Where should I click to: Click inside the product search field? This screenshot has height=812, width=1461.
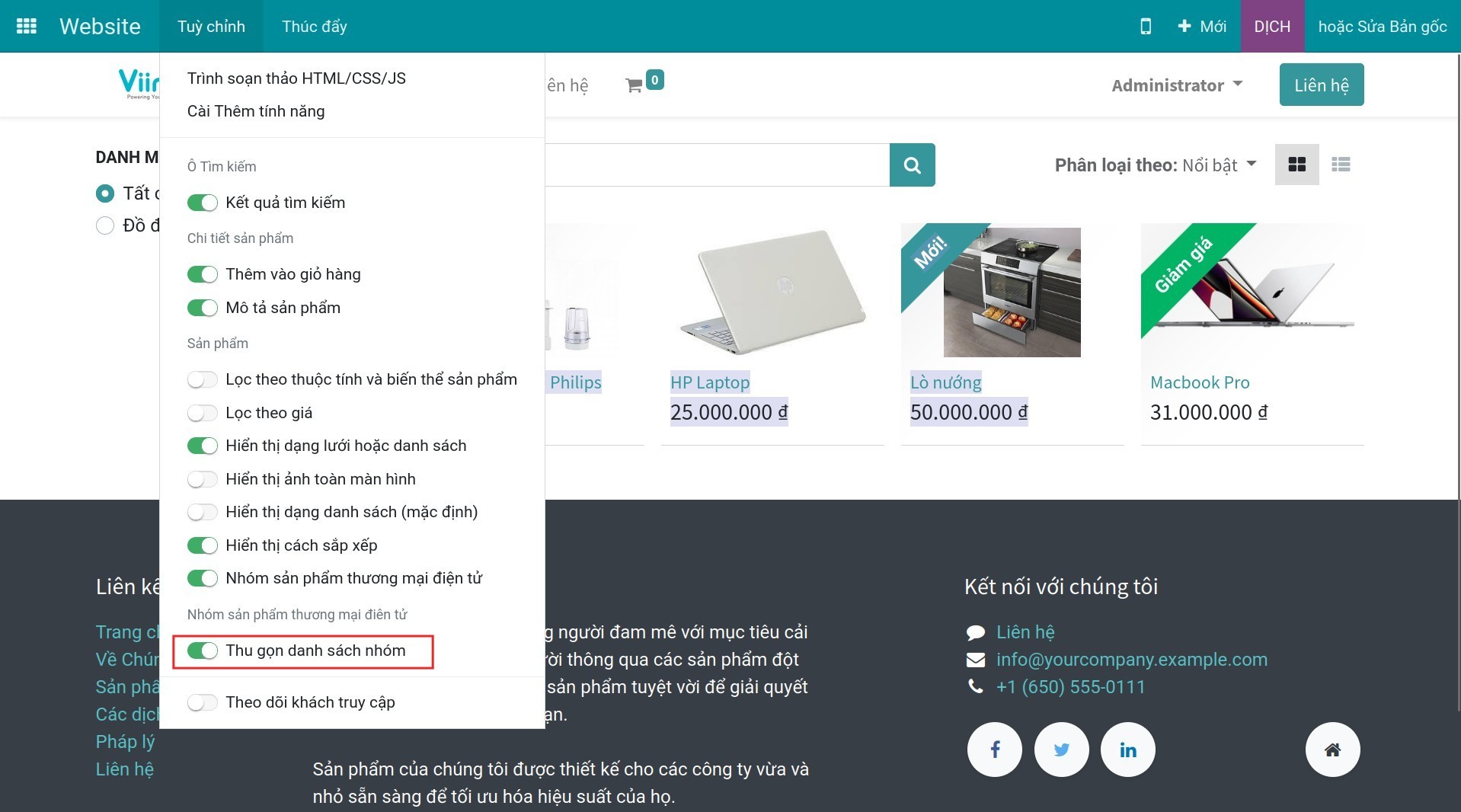[717, 165]
